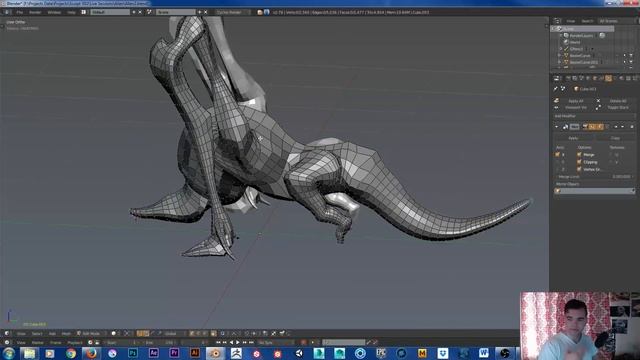Select the RenderLayers item in outliner

581,36
